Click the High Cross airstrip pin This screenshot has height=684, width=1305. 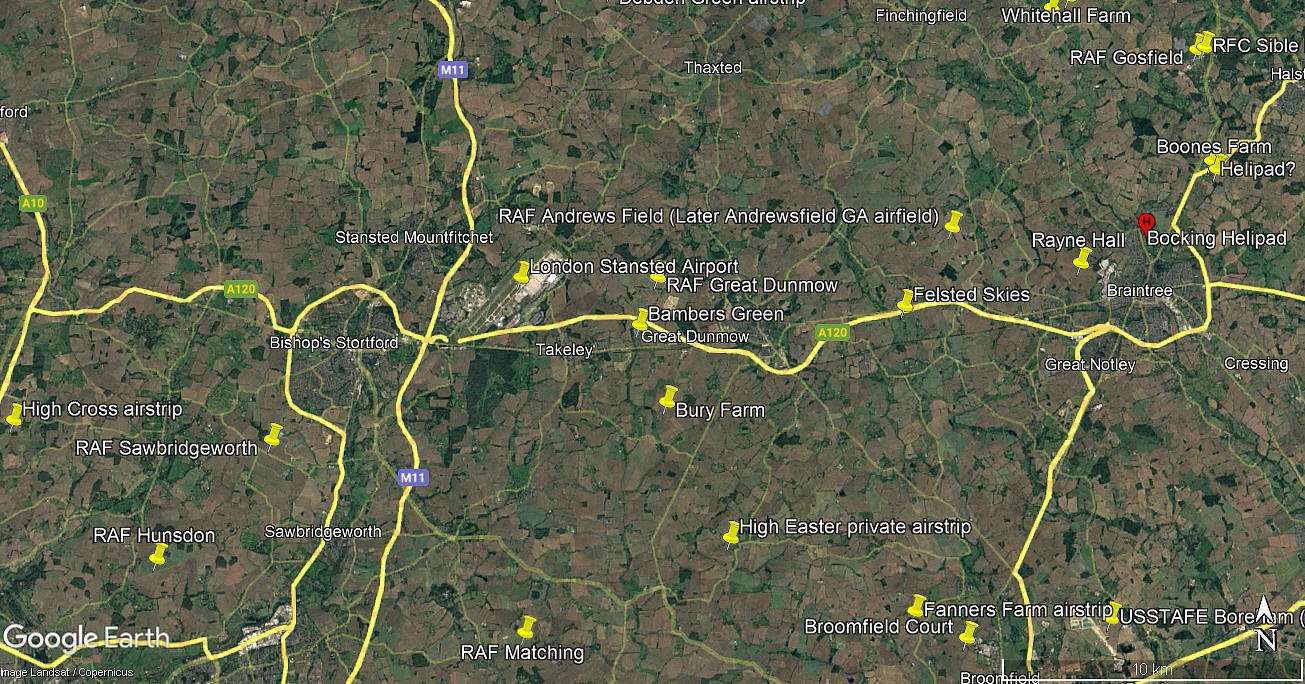click(14, 415)
